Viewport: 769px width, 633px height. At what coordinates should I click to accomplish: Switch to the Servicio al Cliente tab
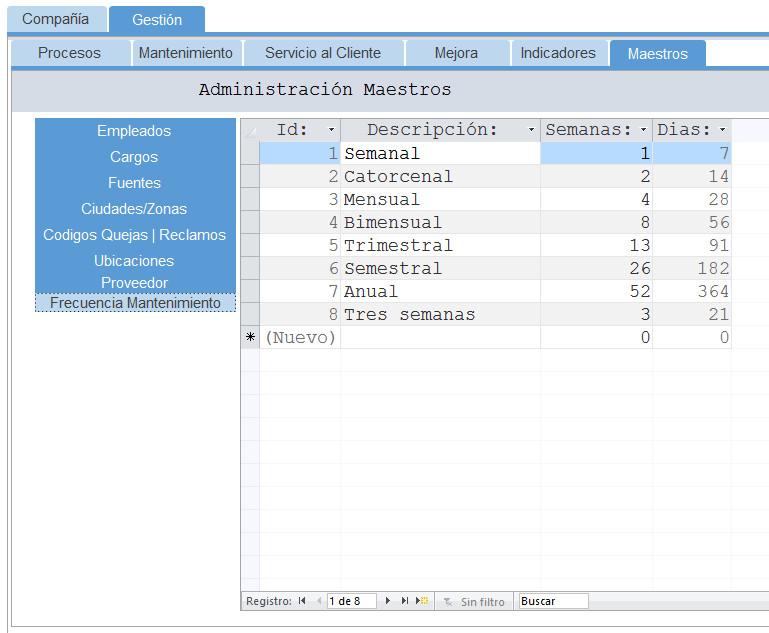(322, 53)
